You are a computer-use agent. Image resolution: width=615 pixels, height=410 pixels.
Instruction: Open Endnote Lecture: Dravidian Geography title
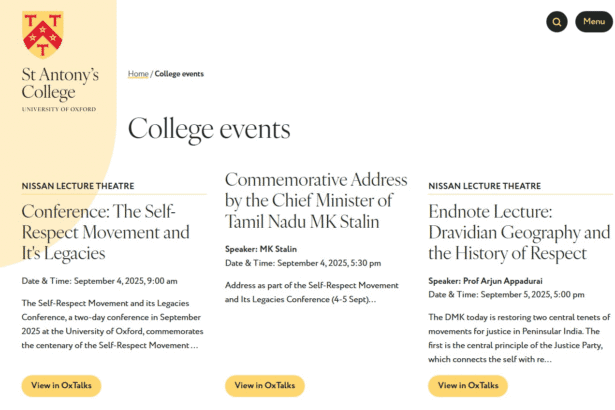pos(519,232)
